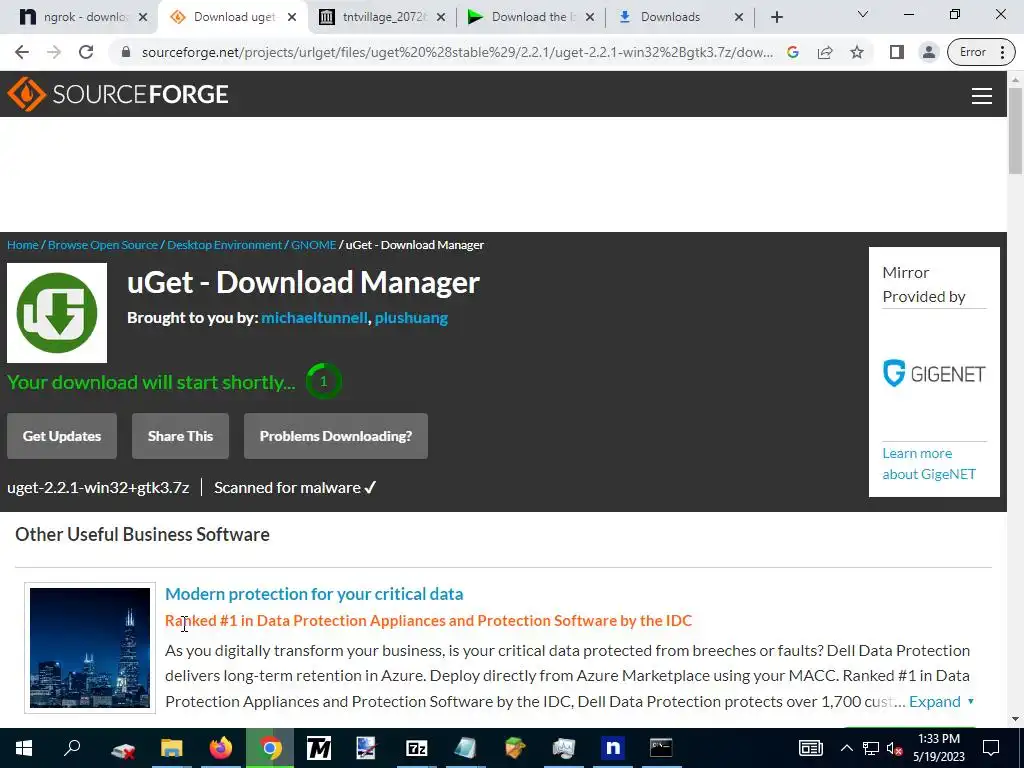Click the muted volume tray icon

click(893, 748)
